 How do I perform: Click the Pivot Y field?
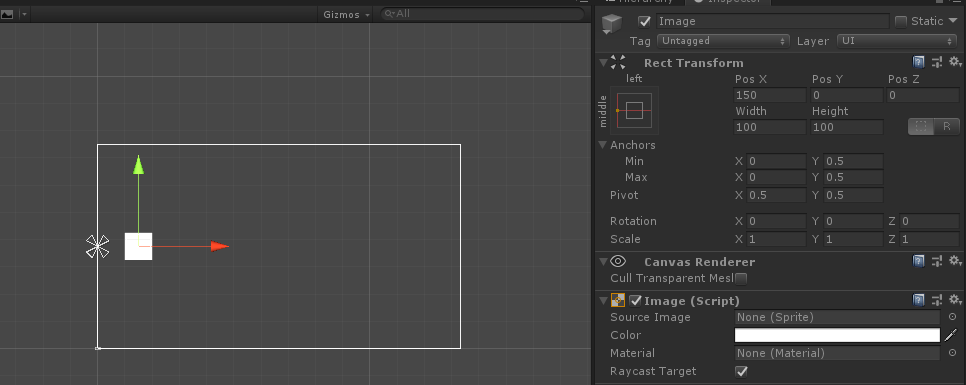[853, 195]
